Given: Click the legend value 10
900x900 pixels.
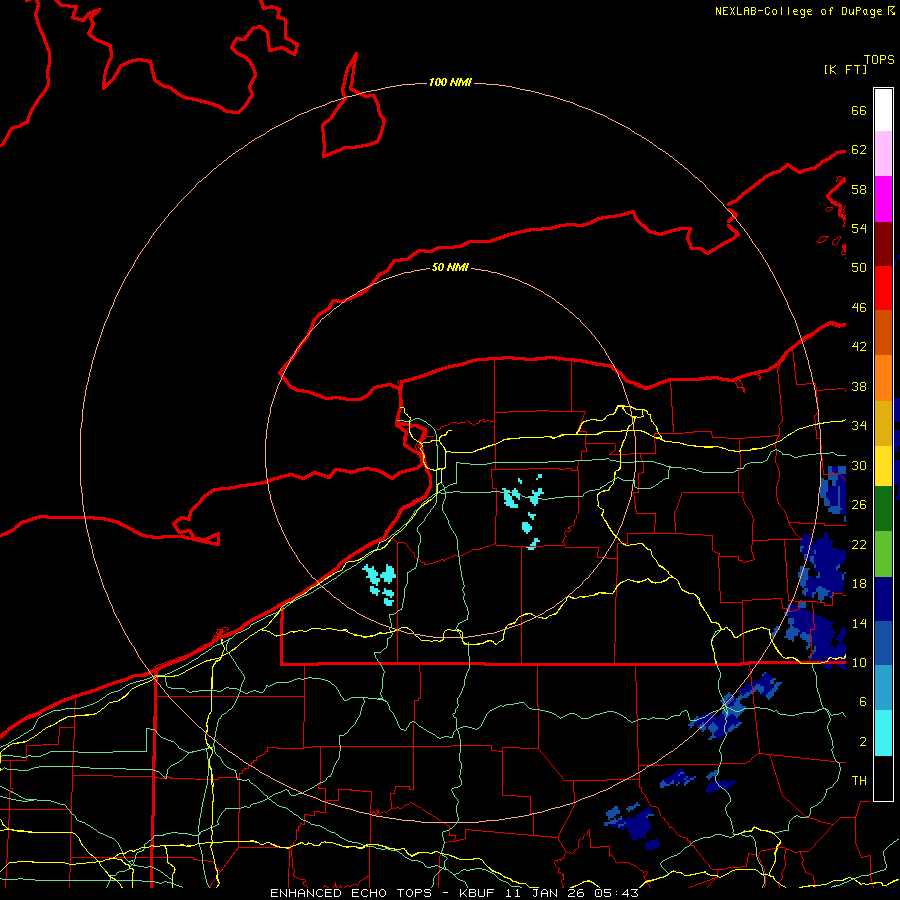Looking at the screenshot, I should 859,662.
